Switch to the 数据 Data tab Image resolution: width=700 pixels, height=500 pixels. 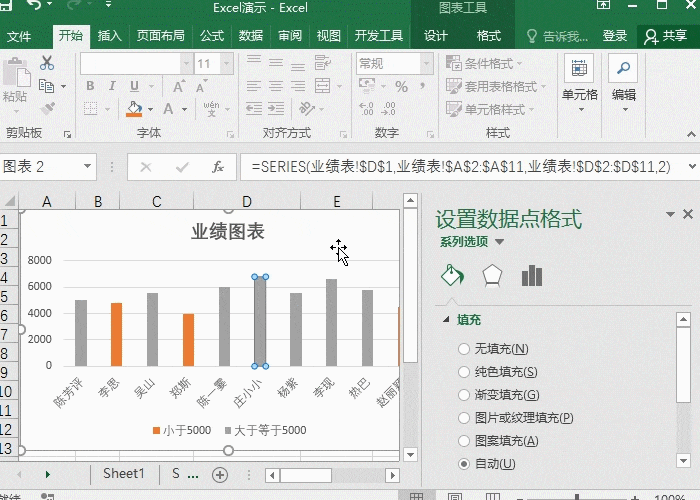point(250,35)
